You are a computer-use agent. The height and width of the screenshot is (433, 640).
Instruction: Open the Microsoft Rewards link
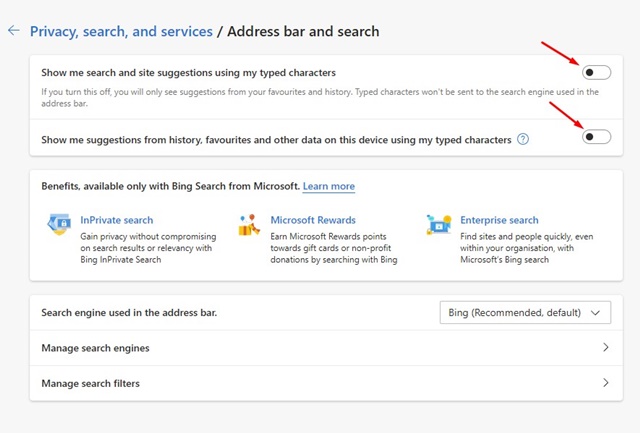pyautogui.click(x=313, y=220)
